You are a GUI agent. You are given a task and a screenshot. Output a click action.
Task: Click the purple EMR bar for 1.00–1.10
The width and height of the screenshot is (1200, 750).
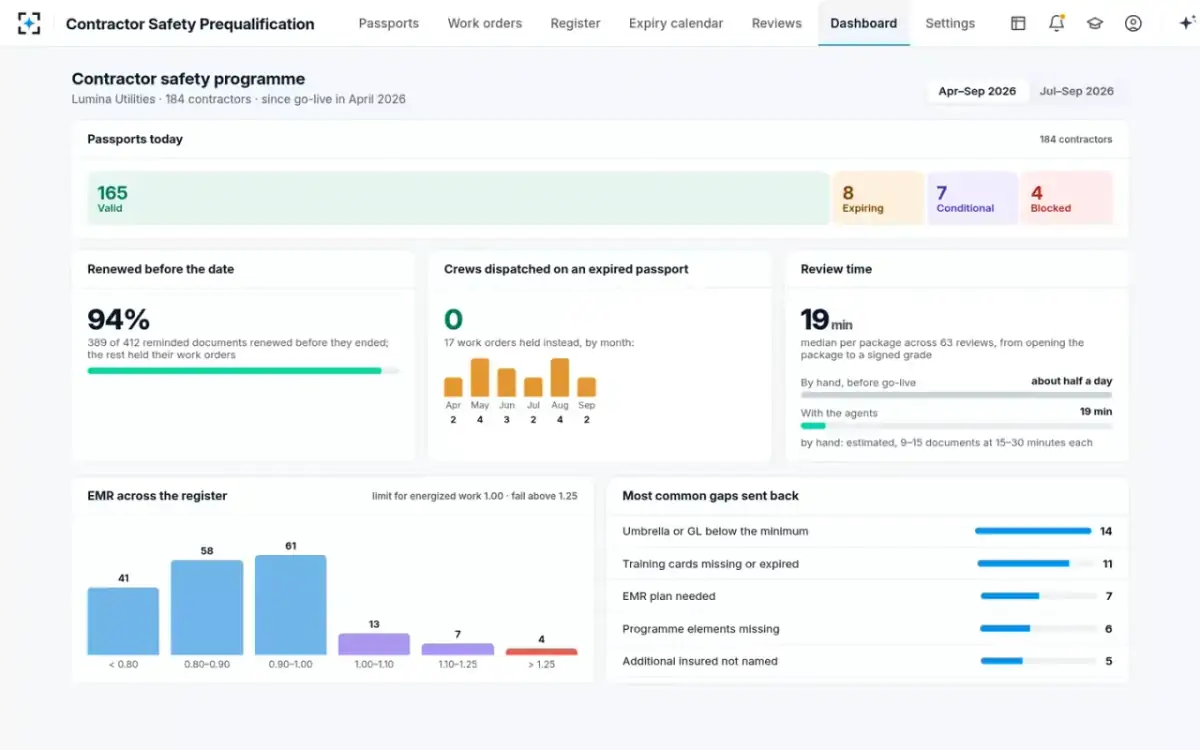(x=374, y=644)
